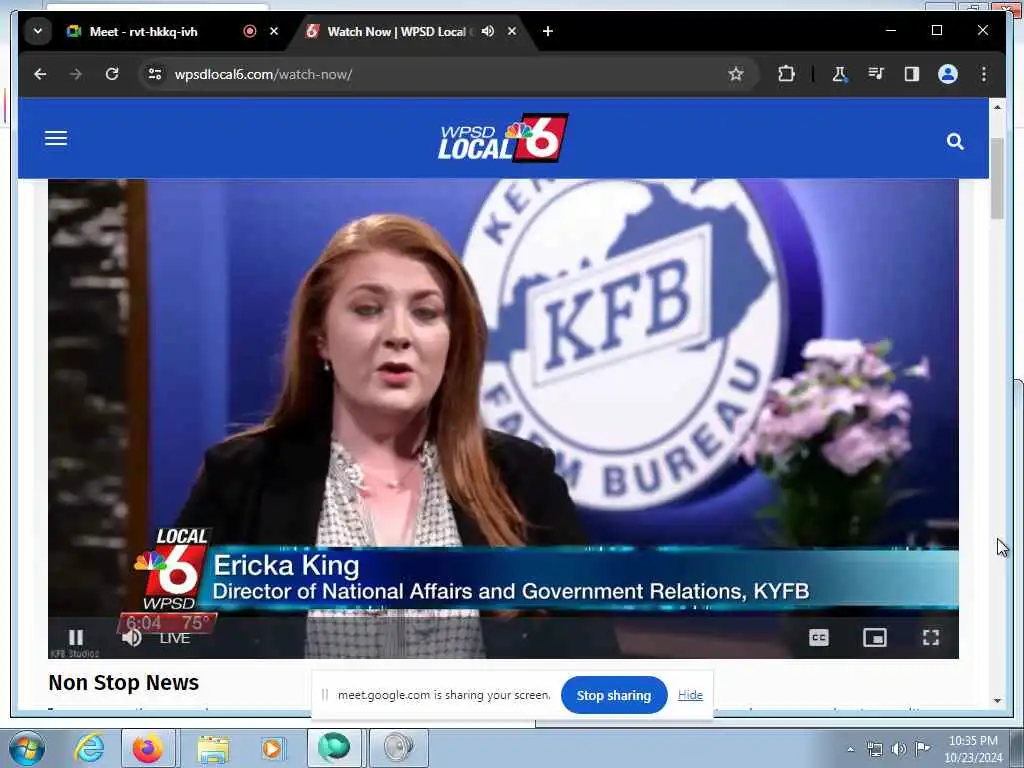The height and width of the screenshot is (768, 1024).
Task: Open Firefox from the taskbar
Action: point(148,748)
